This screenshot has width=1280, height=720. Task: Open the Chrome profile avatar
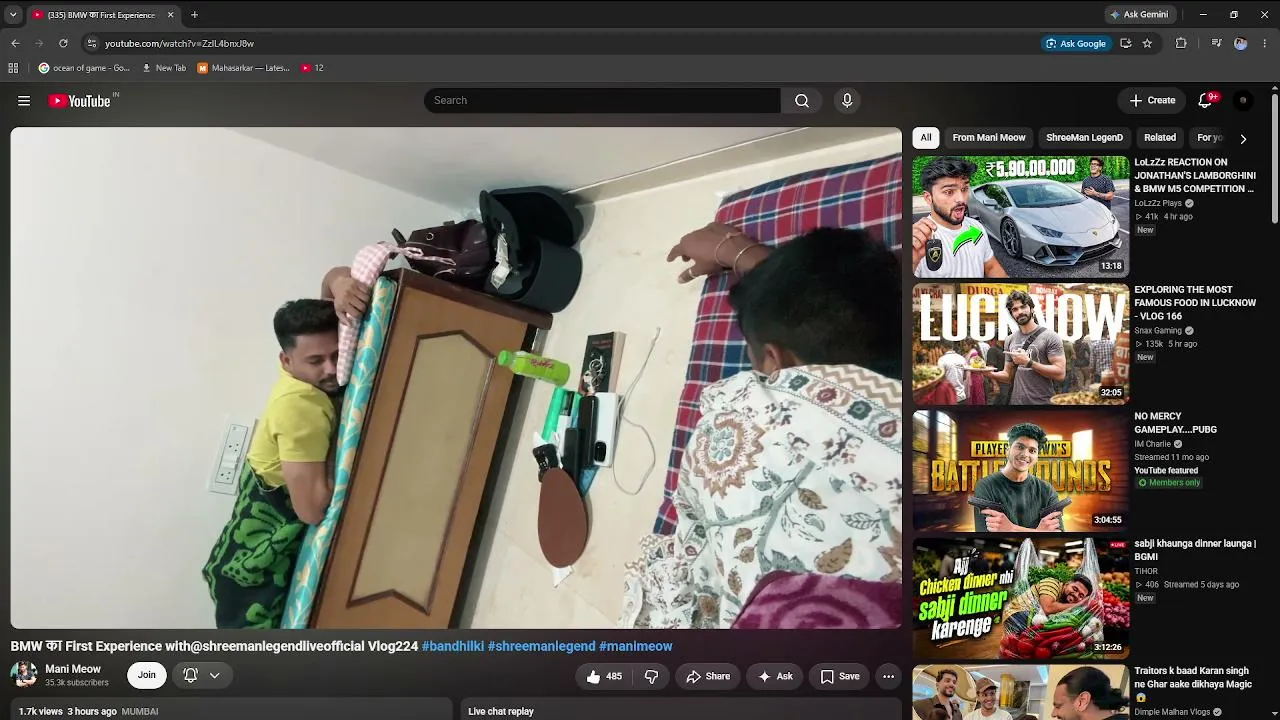point(1241,43)
